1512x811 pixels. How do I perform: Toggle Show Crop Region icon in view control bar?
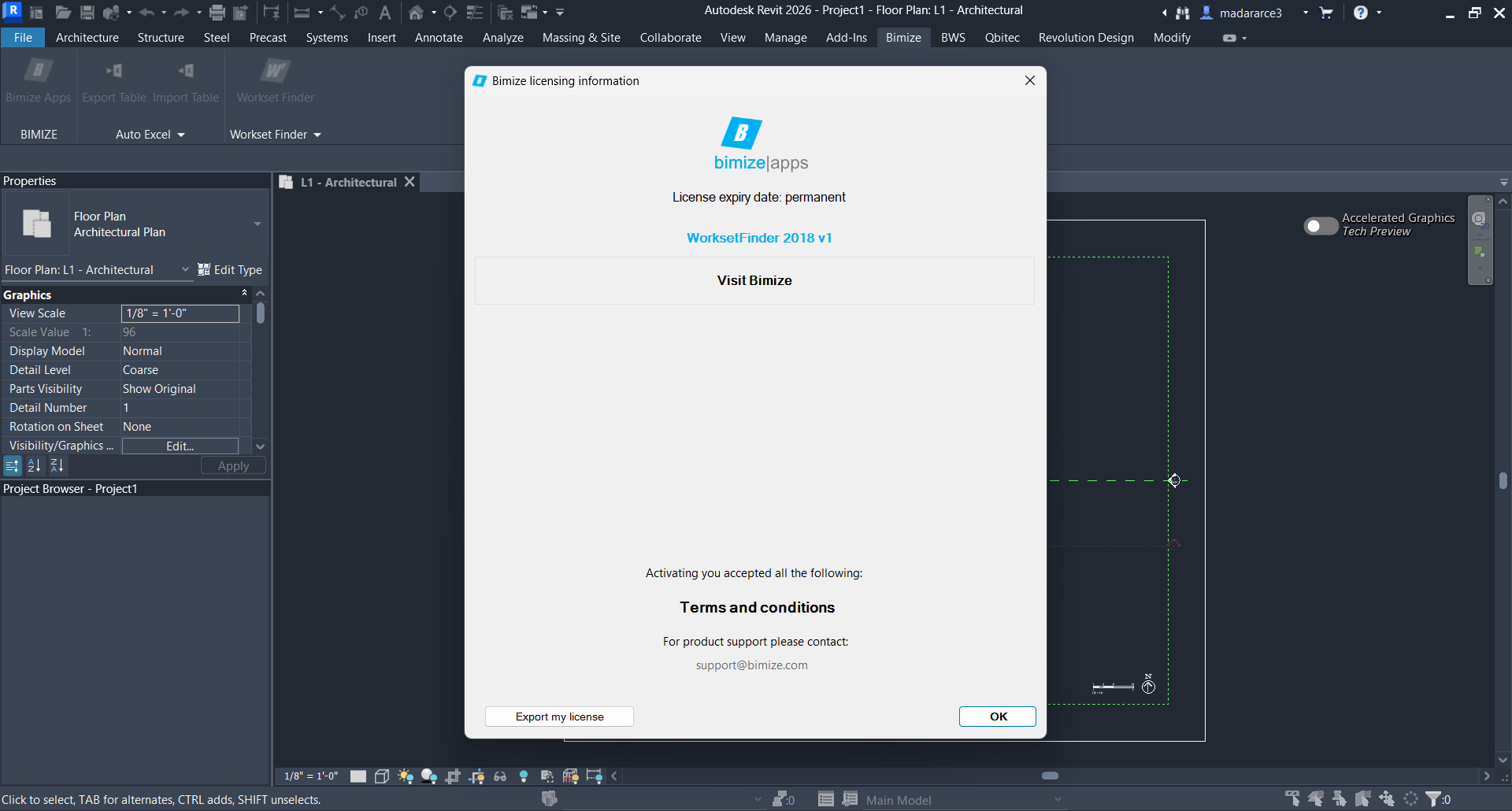point(476,776)
